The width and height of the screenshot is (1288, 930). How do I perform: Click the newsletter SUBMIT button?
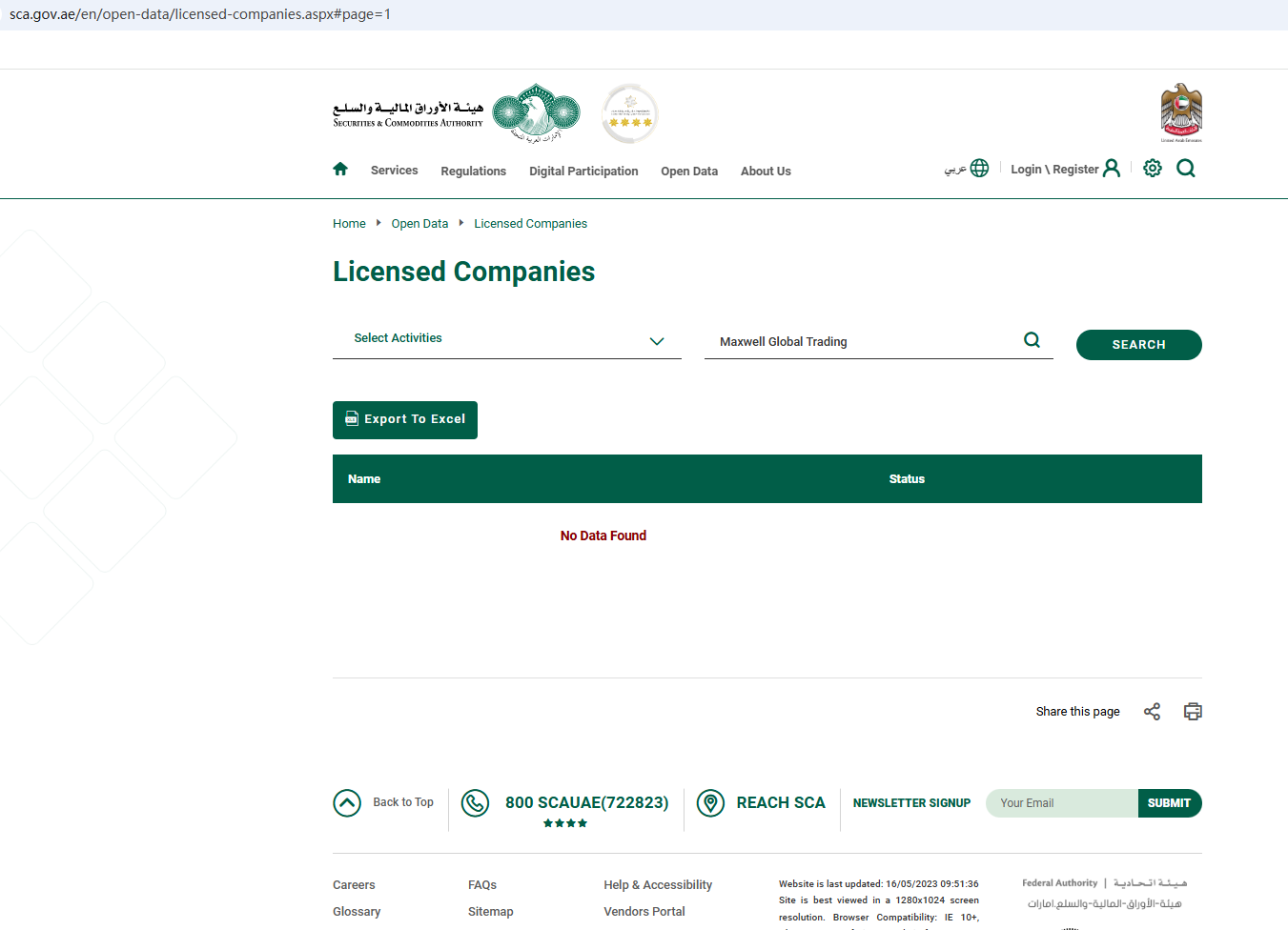(x=1170, y=803)
